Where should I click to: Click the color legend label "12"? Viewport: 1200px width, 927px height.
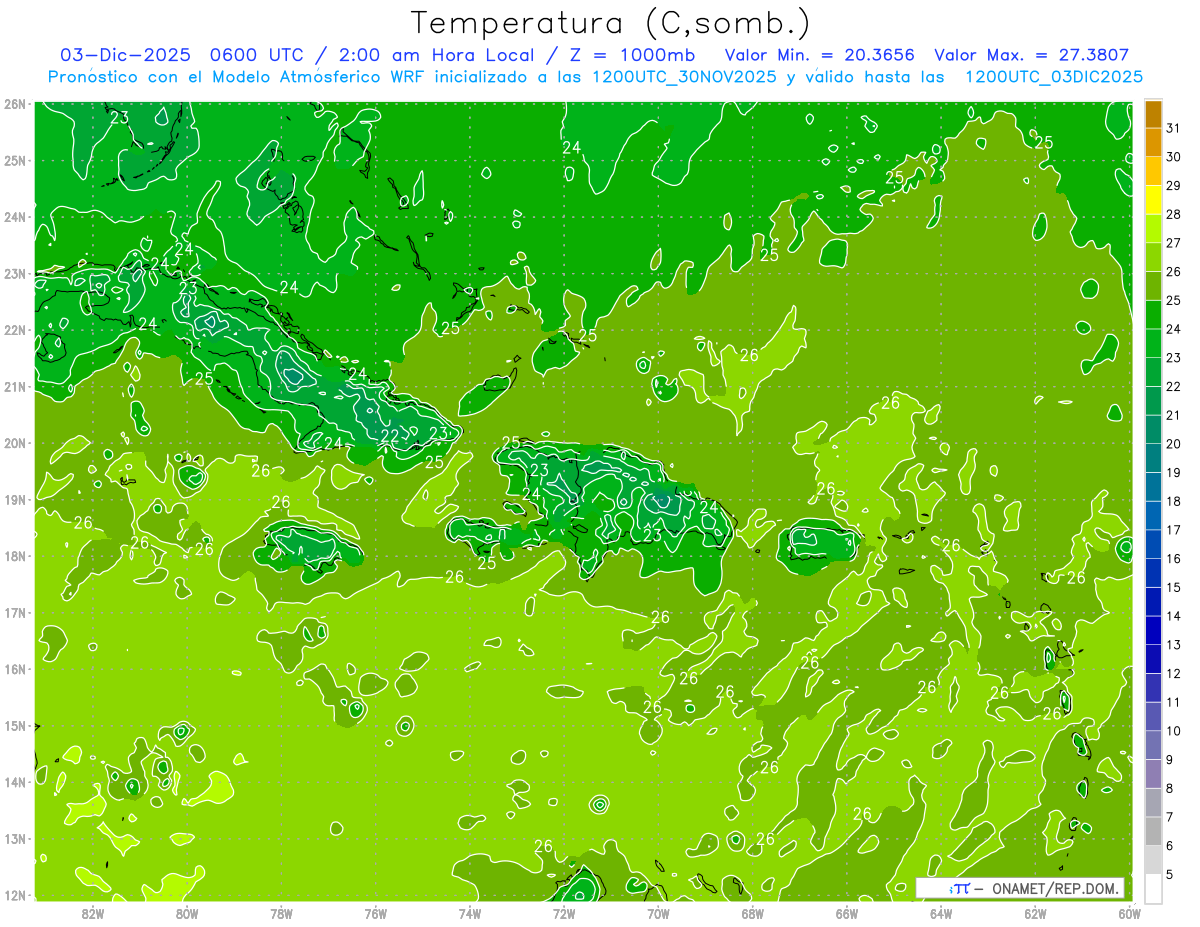(x=1173, y=673)
